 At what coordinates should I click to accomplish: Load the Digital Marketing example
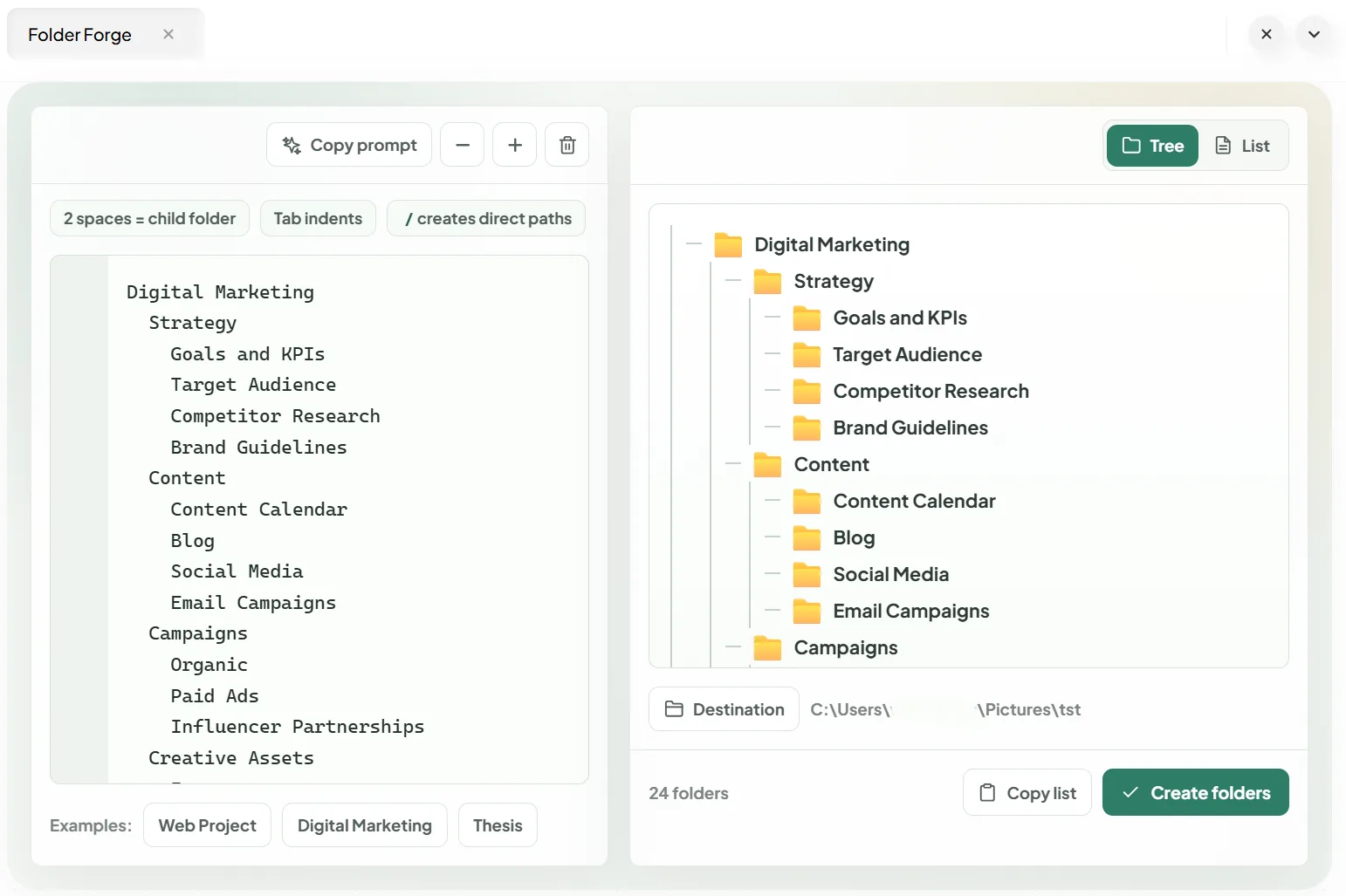(x=365, y=825)
